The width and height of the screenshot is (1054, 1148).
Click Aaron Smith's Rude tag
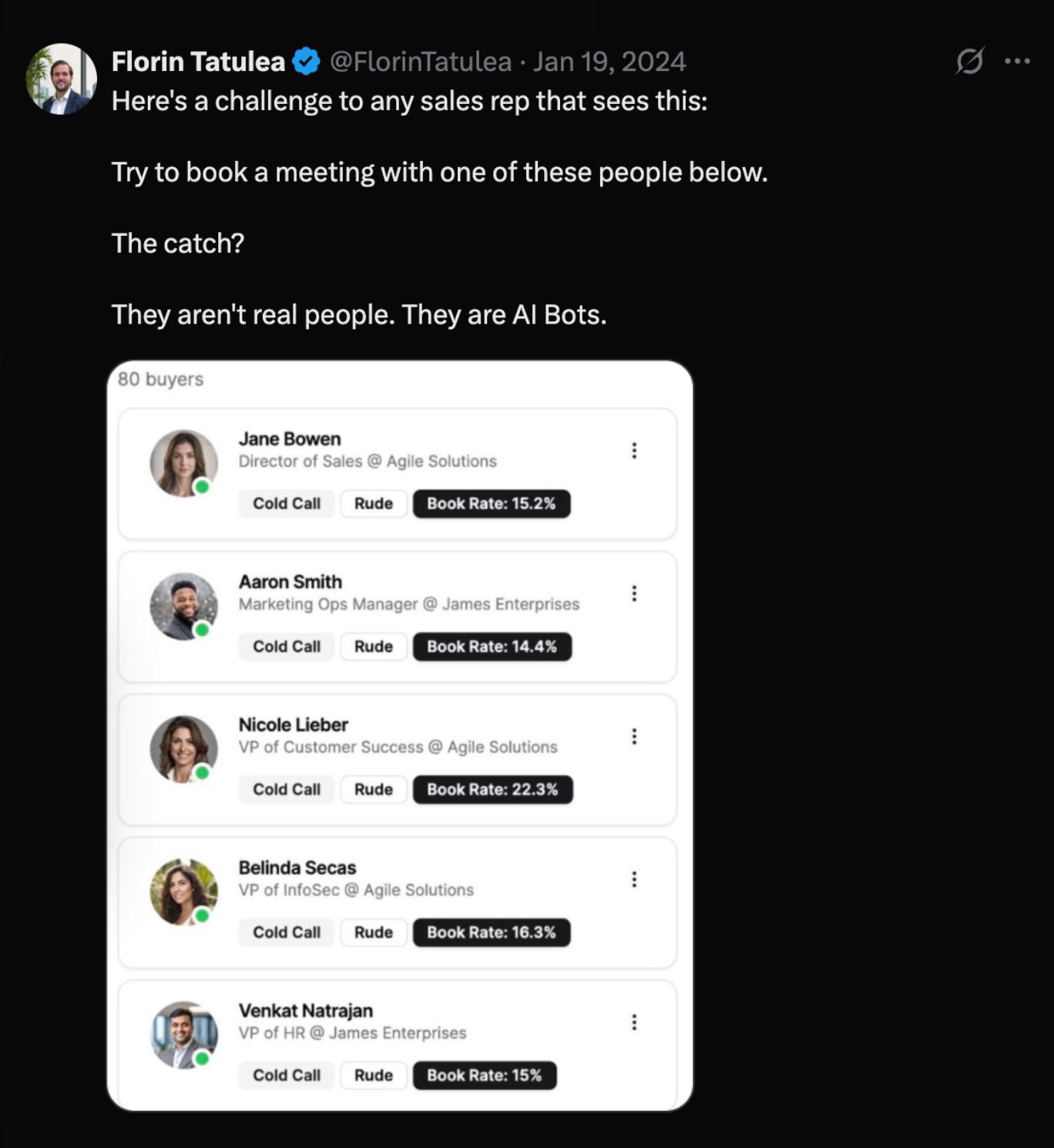374,646
